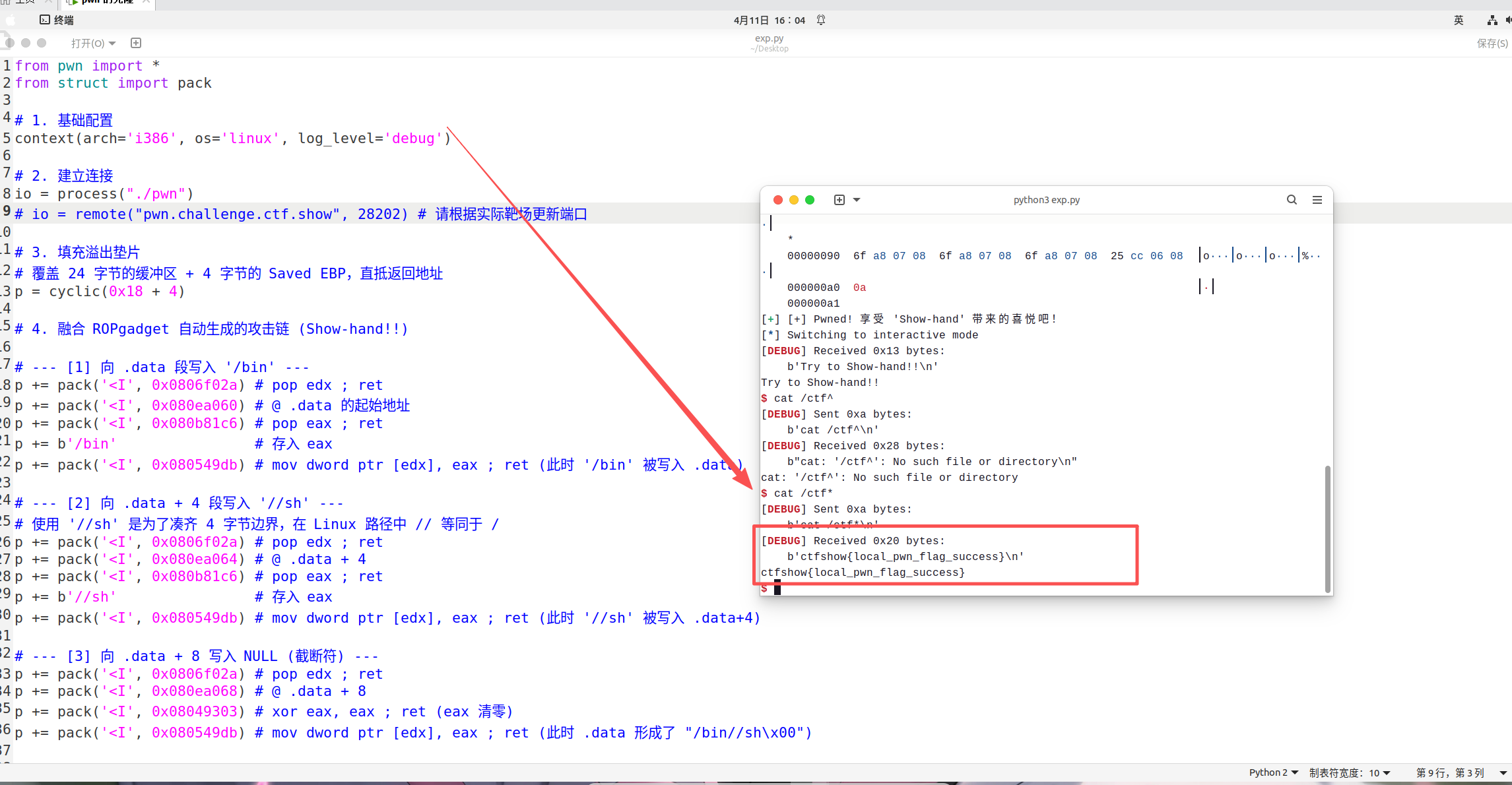
Task: Click the notification bell beside the clock
Action: [x=821, y=20]
